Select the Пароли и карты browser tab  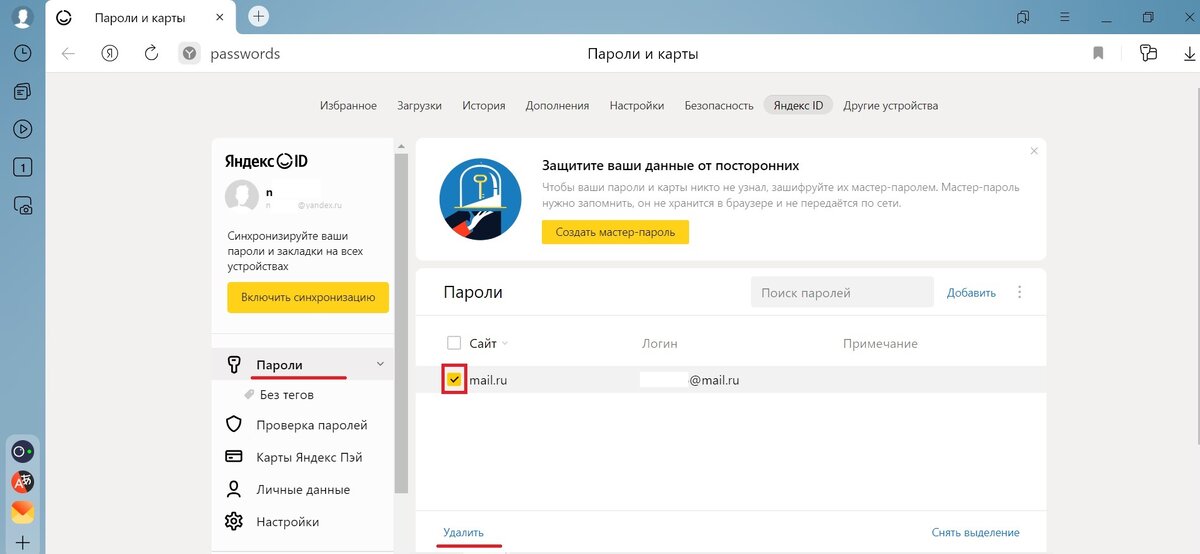(x=141, y=18)
